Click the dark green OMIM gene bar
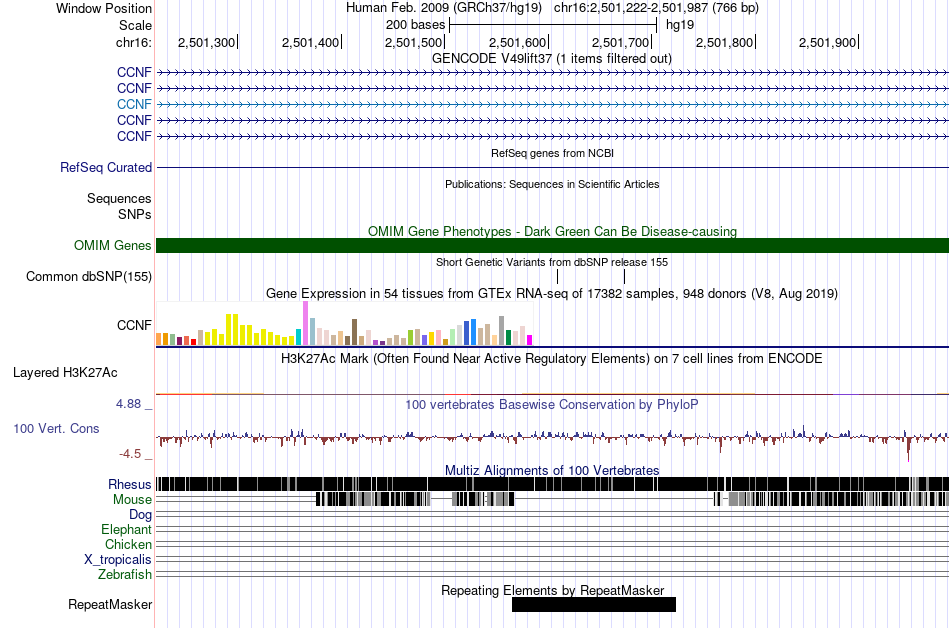950x628 pixels. coord(553,245)
